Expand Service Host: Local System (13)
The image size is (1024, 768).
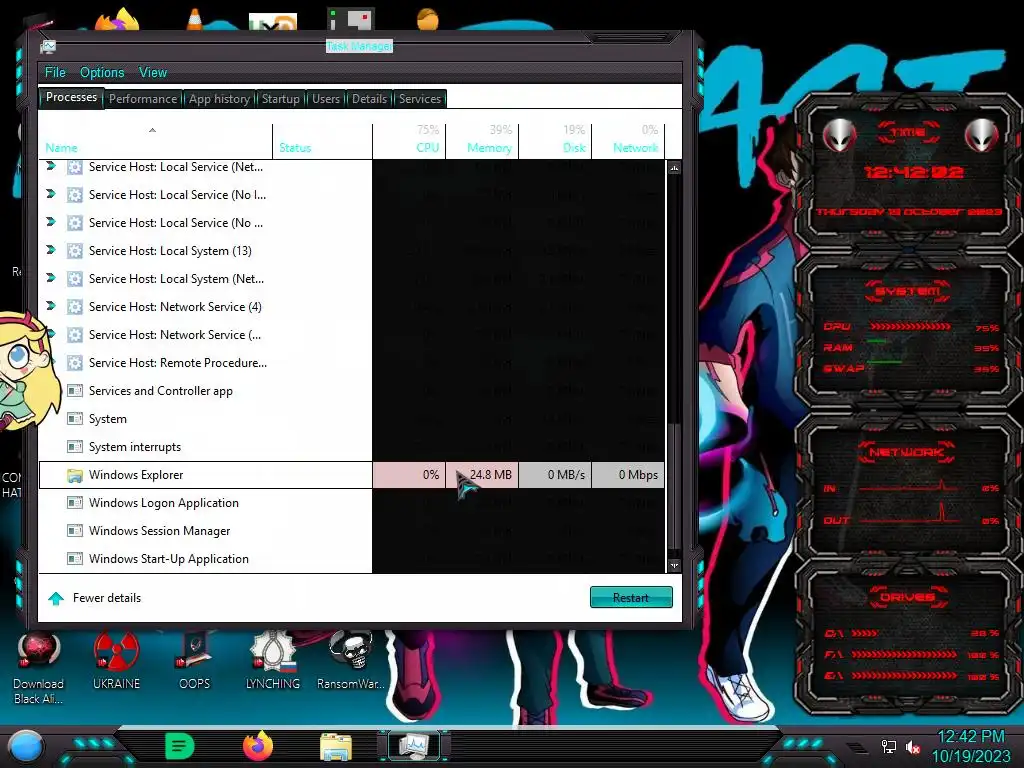(51, 250)
